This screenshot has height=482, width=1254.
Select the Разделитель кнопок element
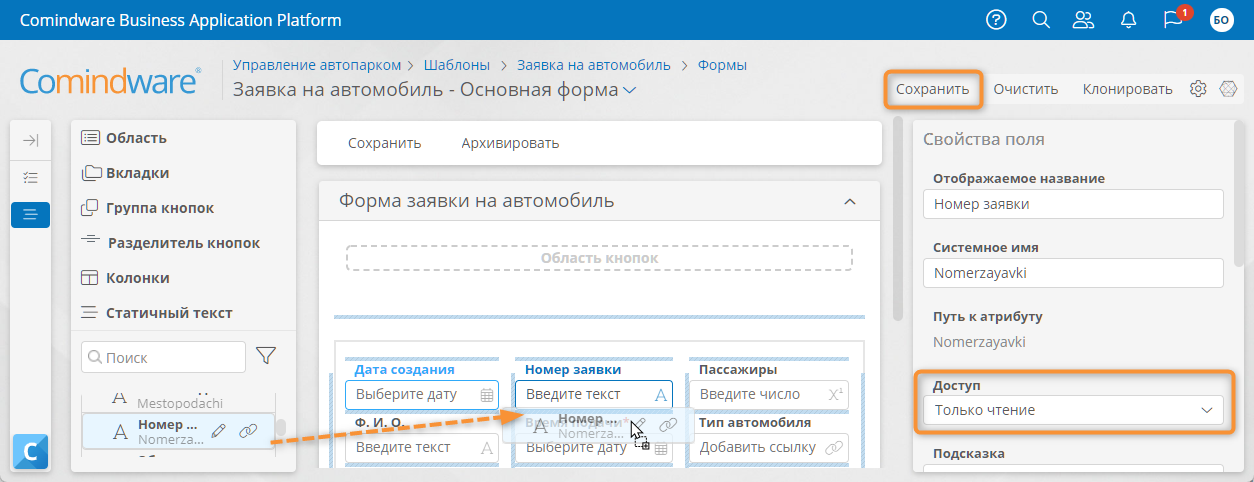click(170, 243)
